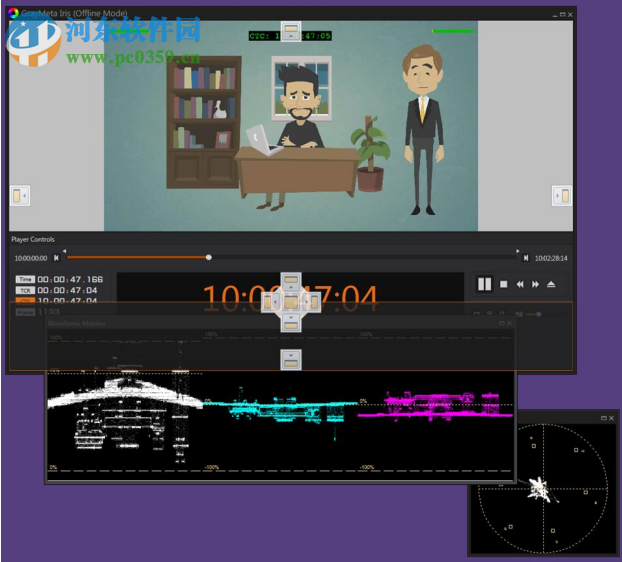Click the vectorscope circular display
Image resolution: width=622 pixels, height=562 pixels.
point(543,489)
